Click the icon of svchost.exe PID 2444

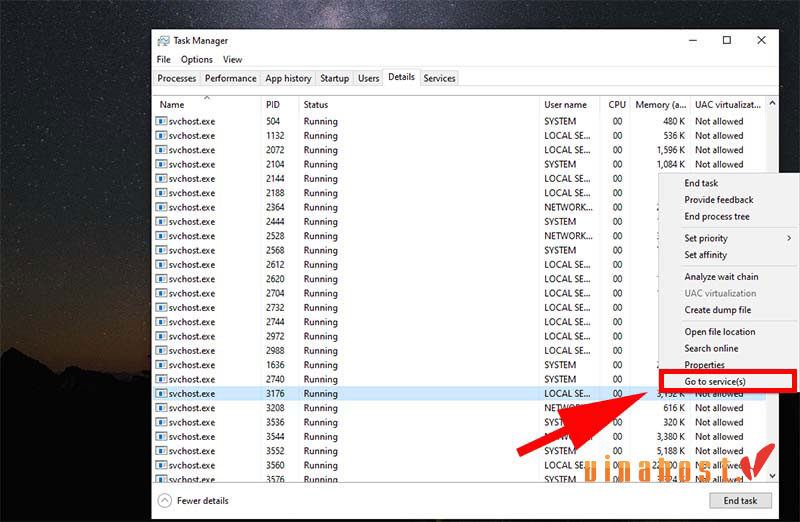[161, 221]
